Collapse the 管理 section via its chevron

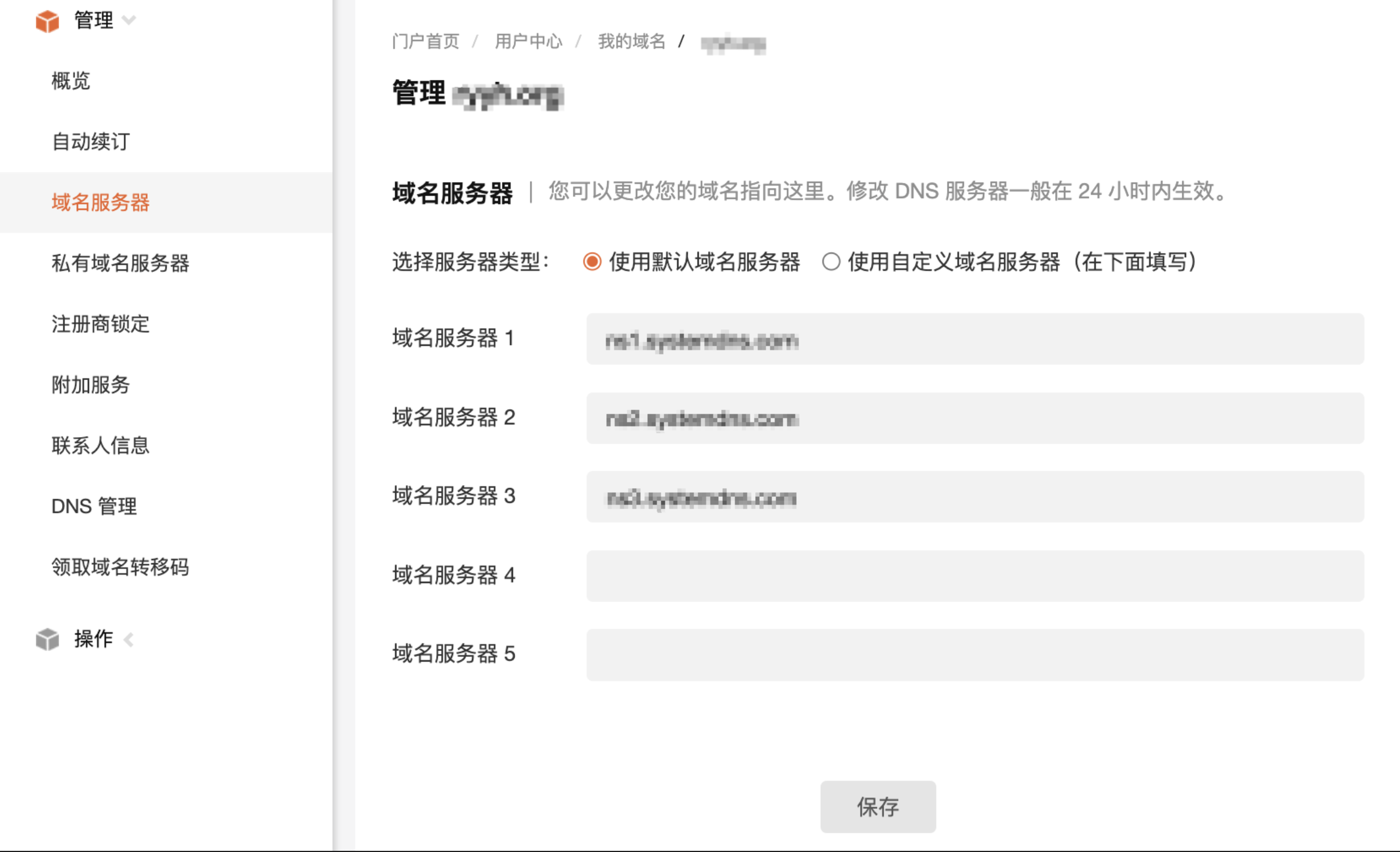click(130, 21)
